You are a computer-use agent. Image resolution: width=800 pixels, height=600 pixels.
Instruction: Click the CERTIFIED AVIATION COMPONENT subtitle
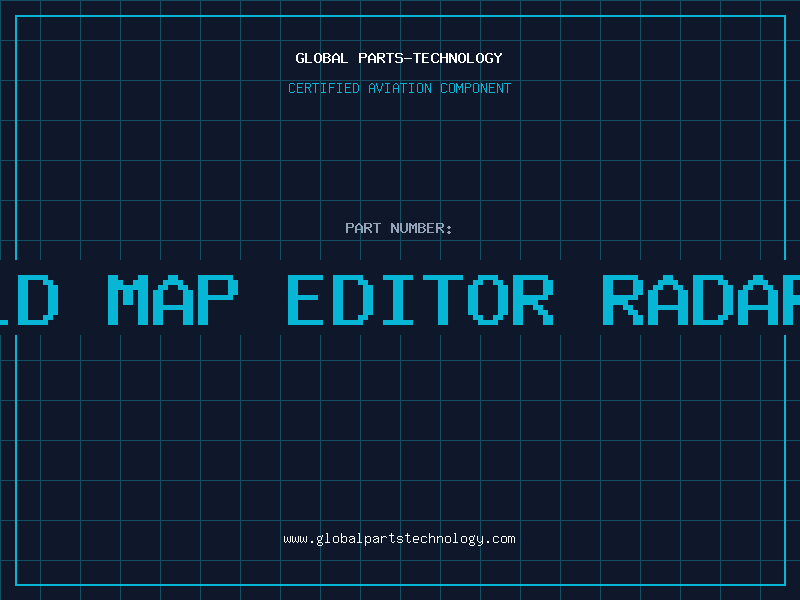(399, 88)
